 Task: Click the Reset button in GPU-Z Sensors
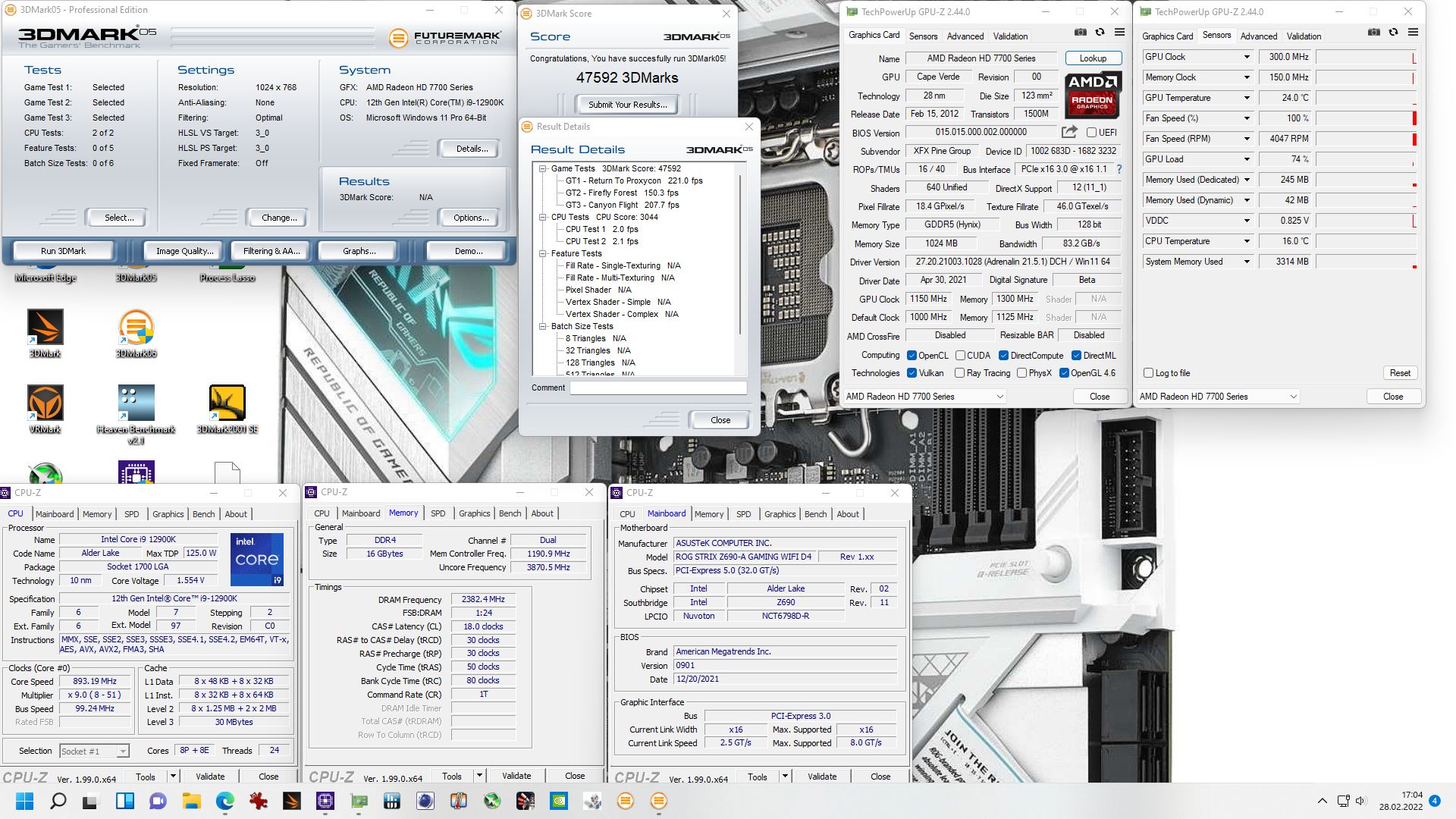tap(1400, 373)
